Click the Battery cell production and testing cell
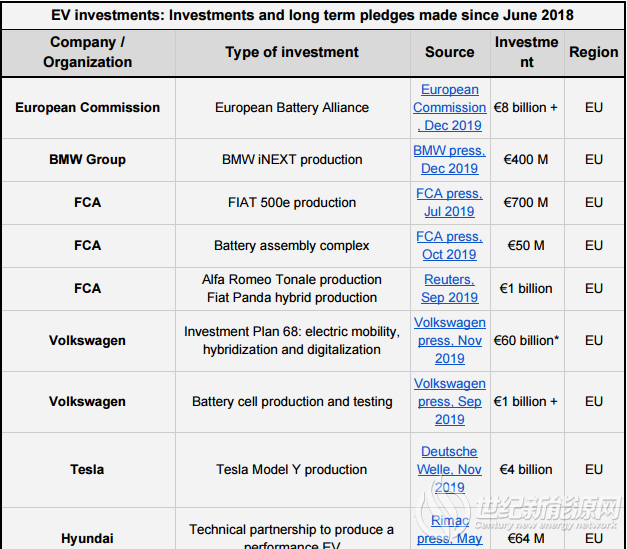The image size is (627, 549). (292, 401)
